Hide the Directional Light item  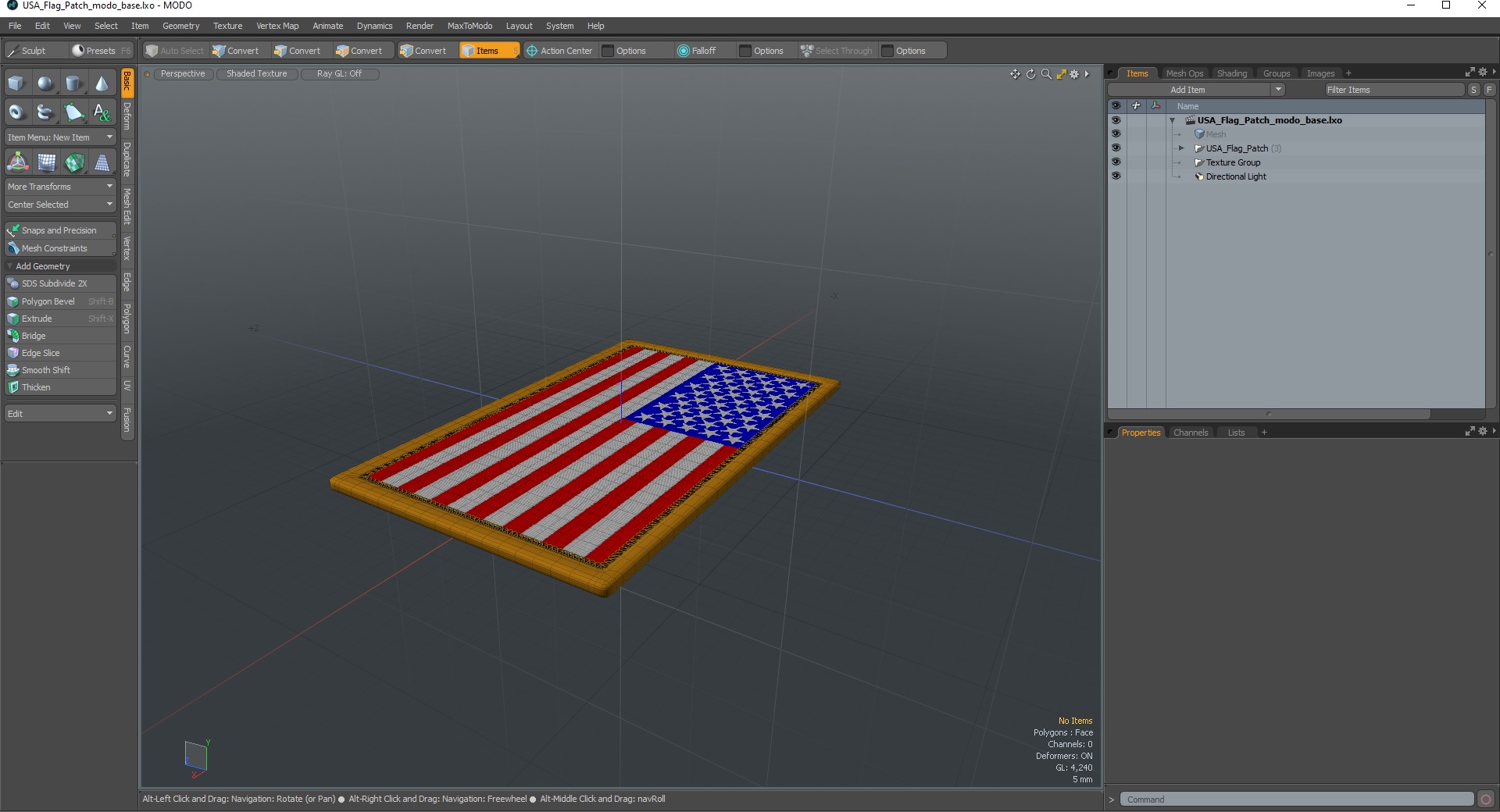click(1116, 176)
